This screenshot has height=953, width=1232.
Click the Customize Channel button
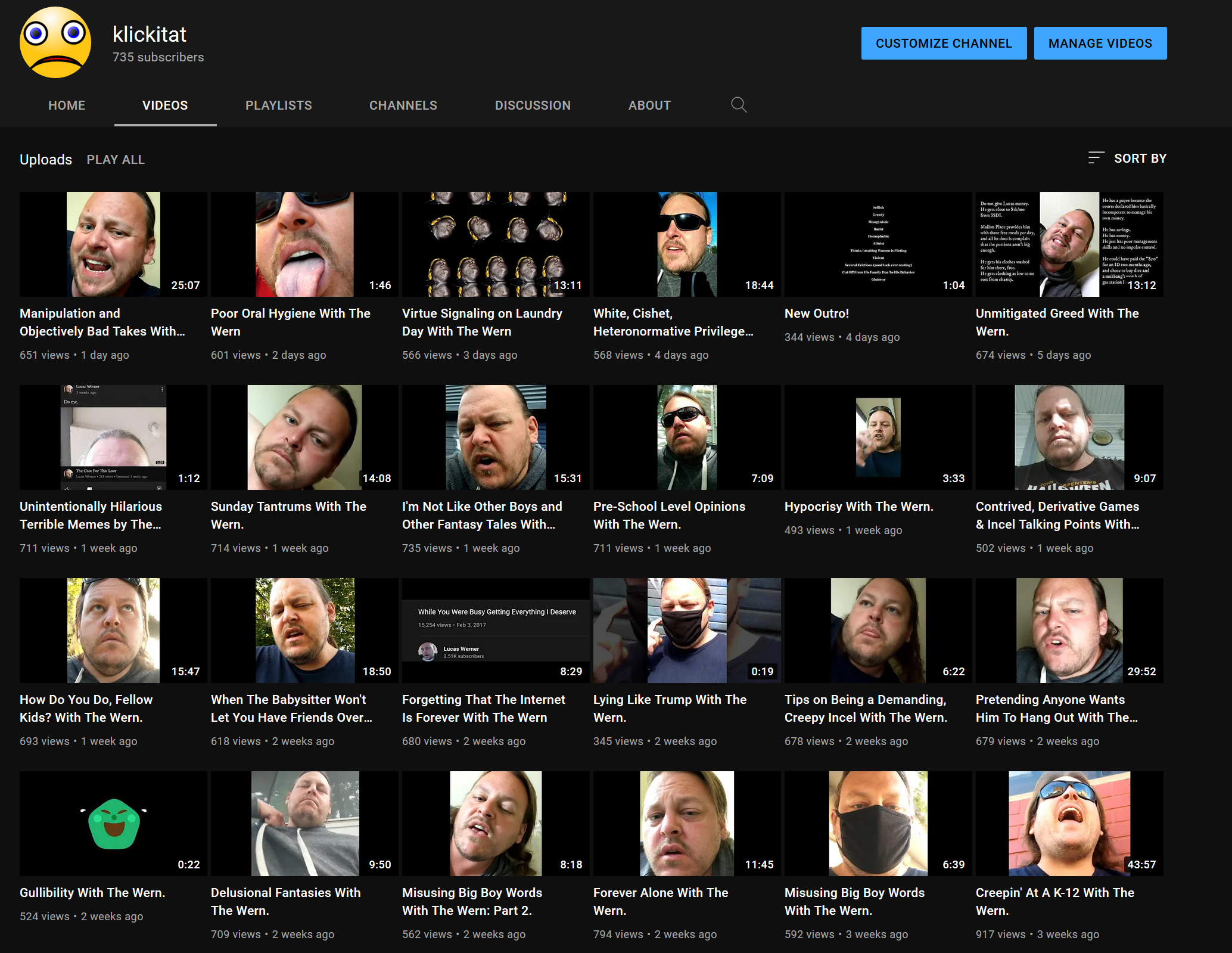[x=944, y=44]
